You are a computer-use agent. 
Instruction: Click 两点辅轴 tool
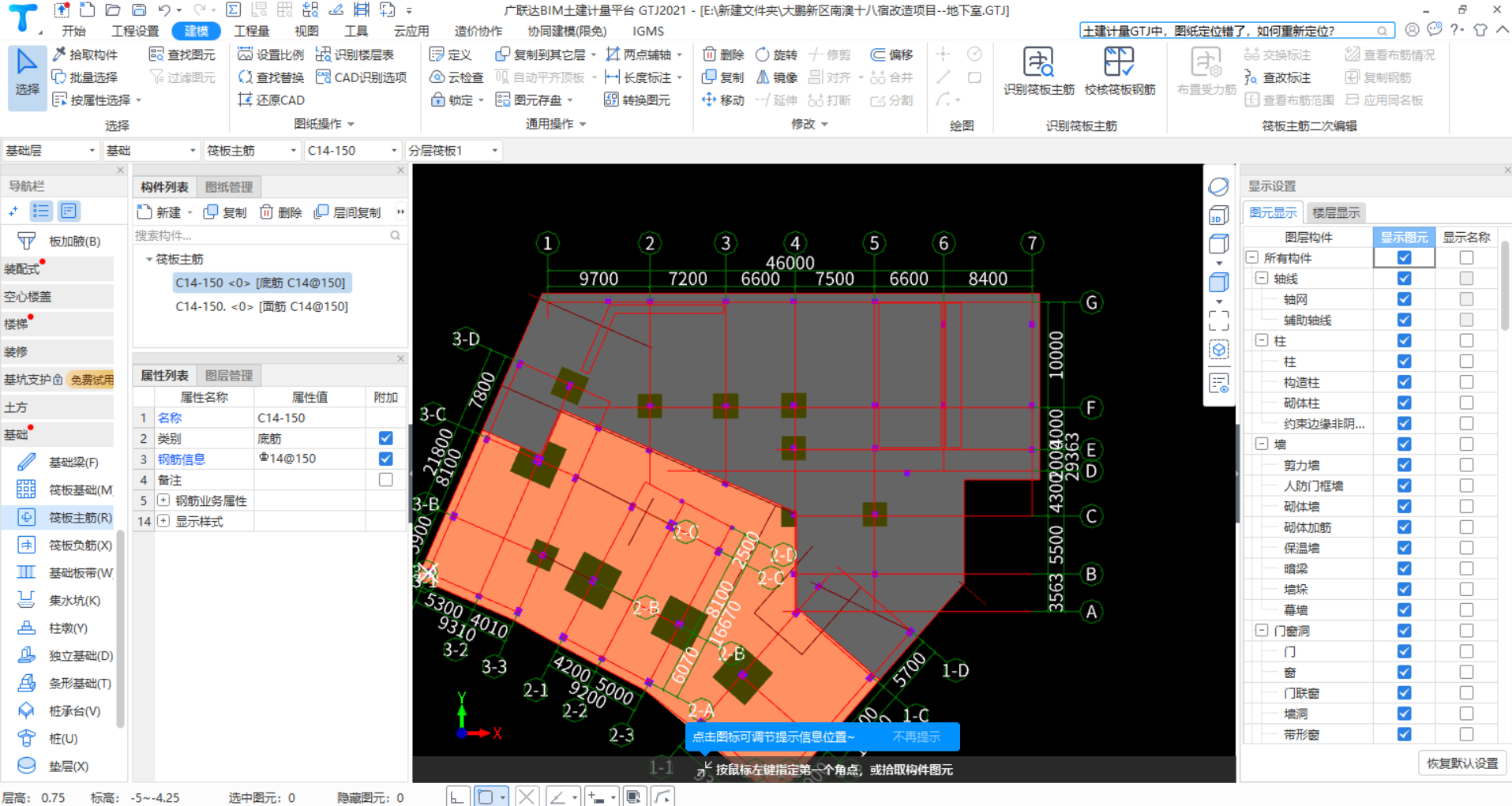(639, 54)
